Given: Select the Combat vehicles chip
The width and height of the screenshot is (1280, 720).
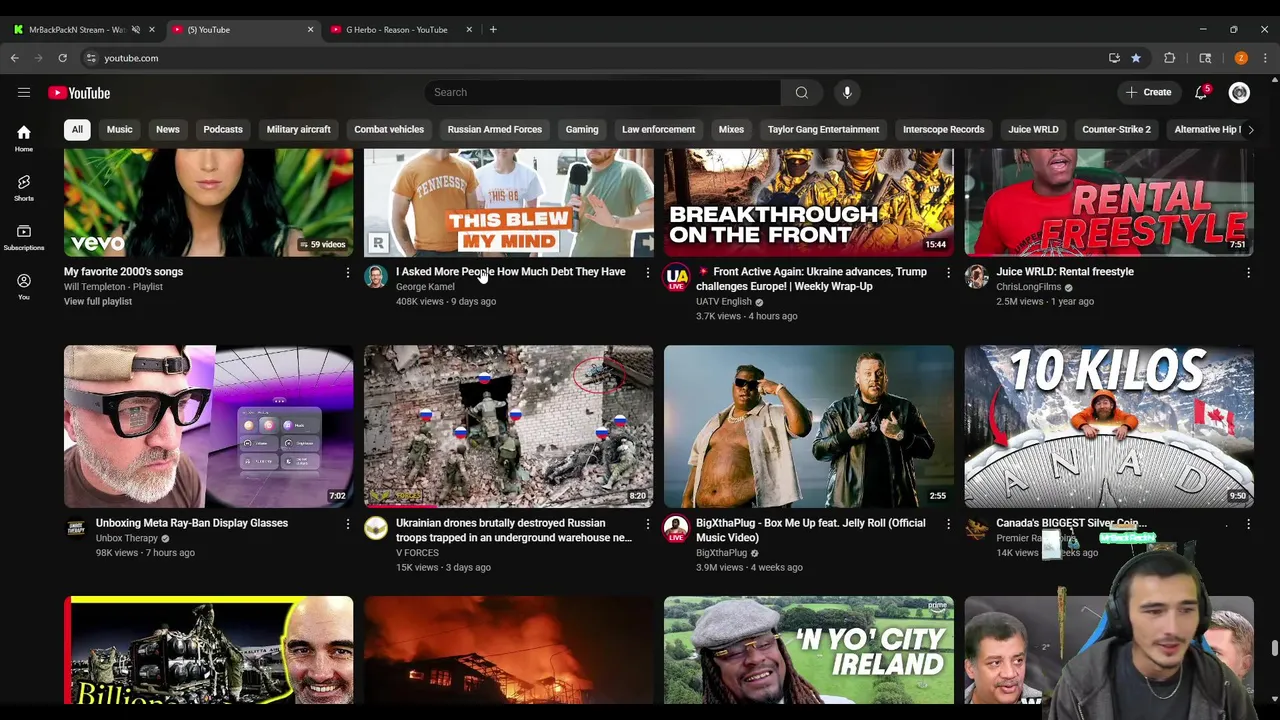Looking at the screenshot, I should (x=389, y=129).
